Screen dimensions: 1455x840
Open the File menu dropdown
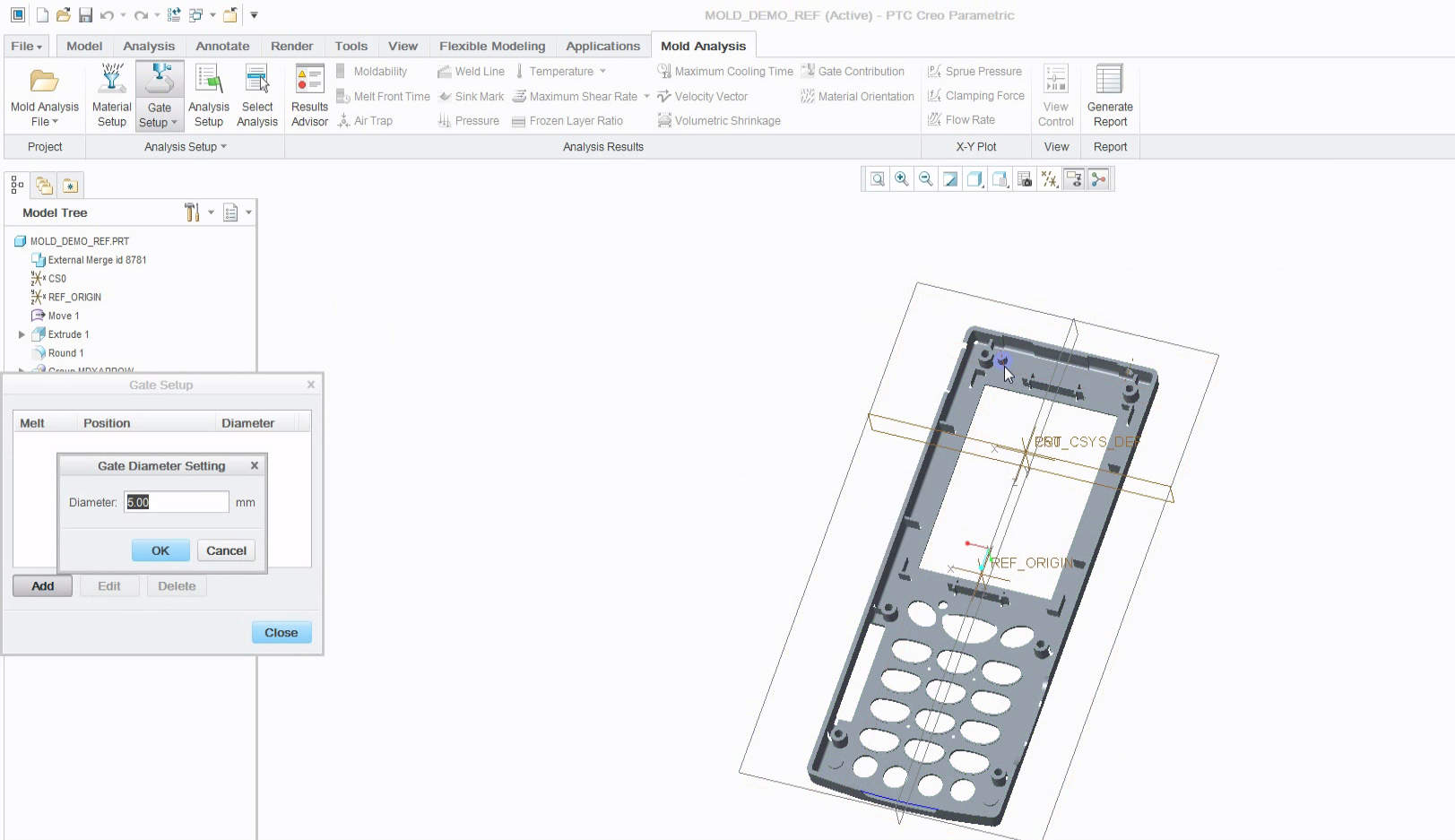coord(27,46)
